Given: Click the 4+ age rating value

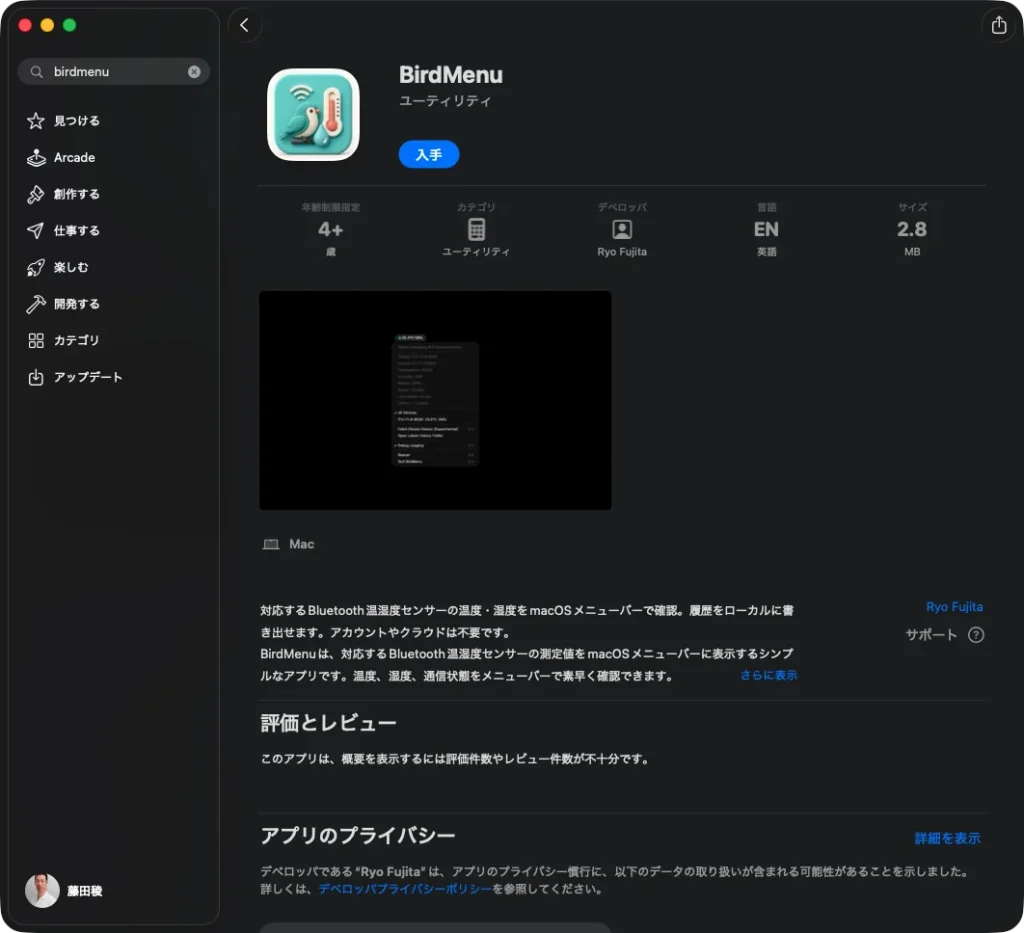Looking at the screenshot, I should point(330,230).
